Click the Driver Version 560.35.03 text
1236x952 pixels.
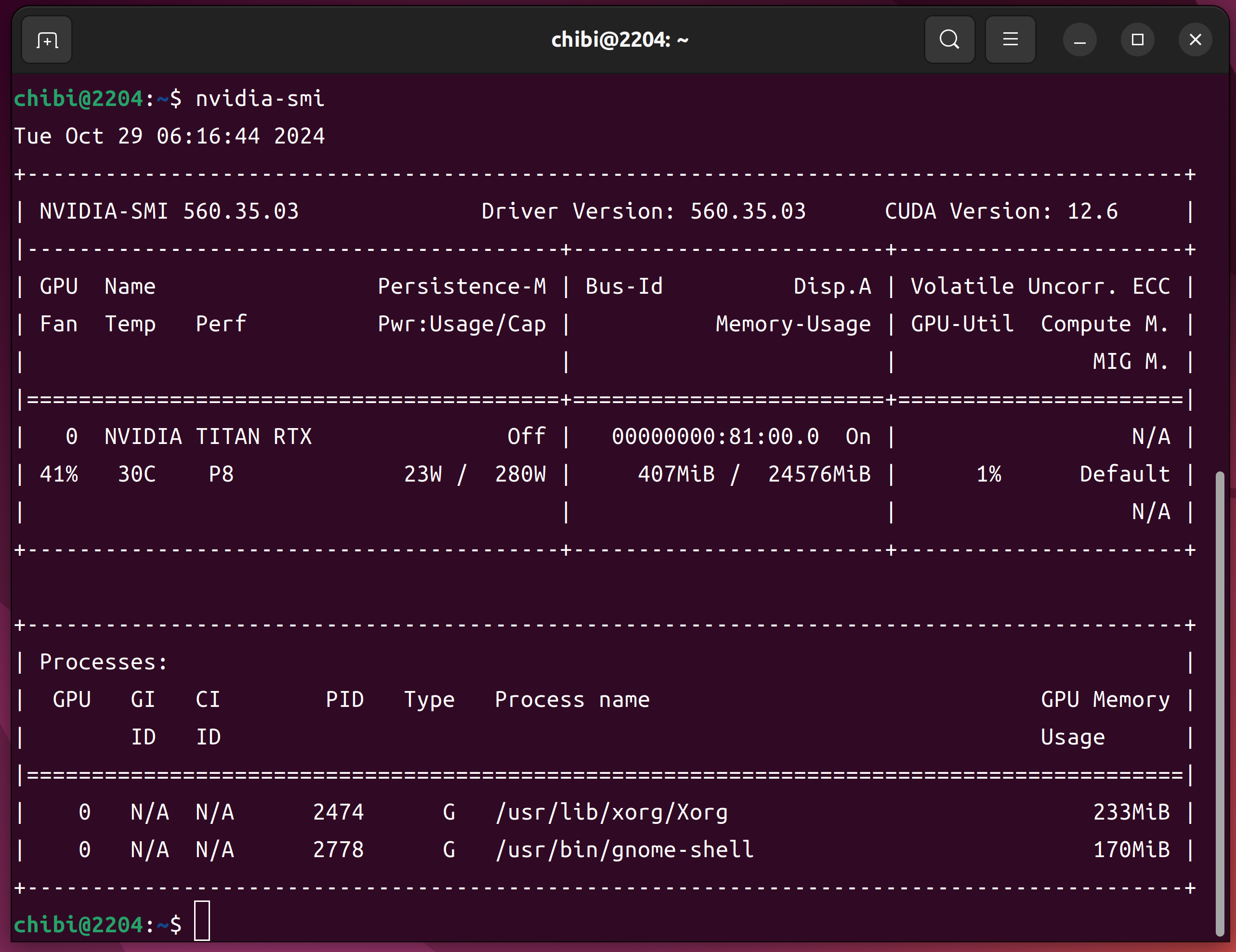click(643, 211)
